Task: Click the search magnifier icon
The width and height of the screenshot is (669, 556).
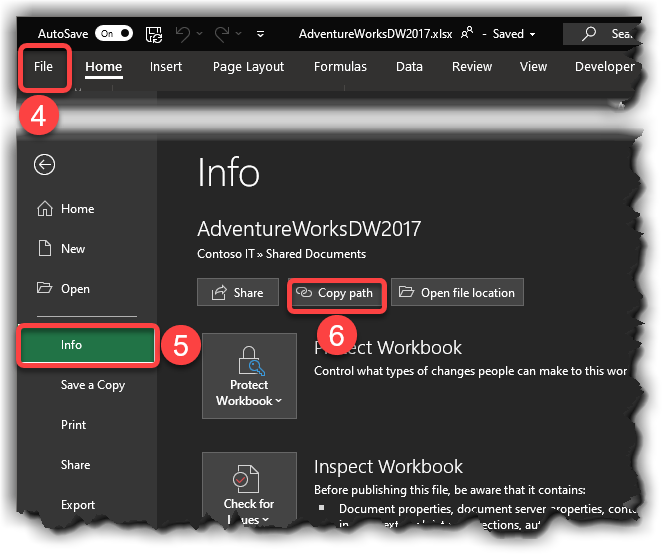Action: click(x=589, y=33)
